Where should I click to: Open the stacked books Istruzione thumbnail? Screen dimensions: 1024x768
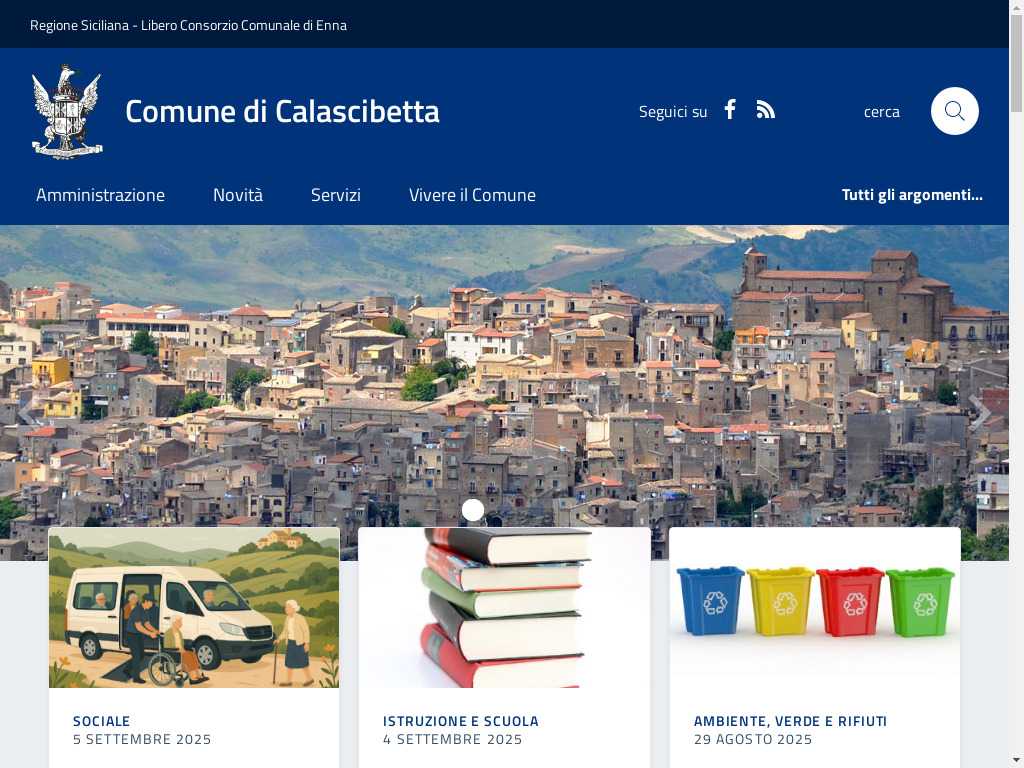point(504,608)
